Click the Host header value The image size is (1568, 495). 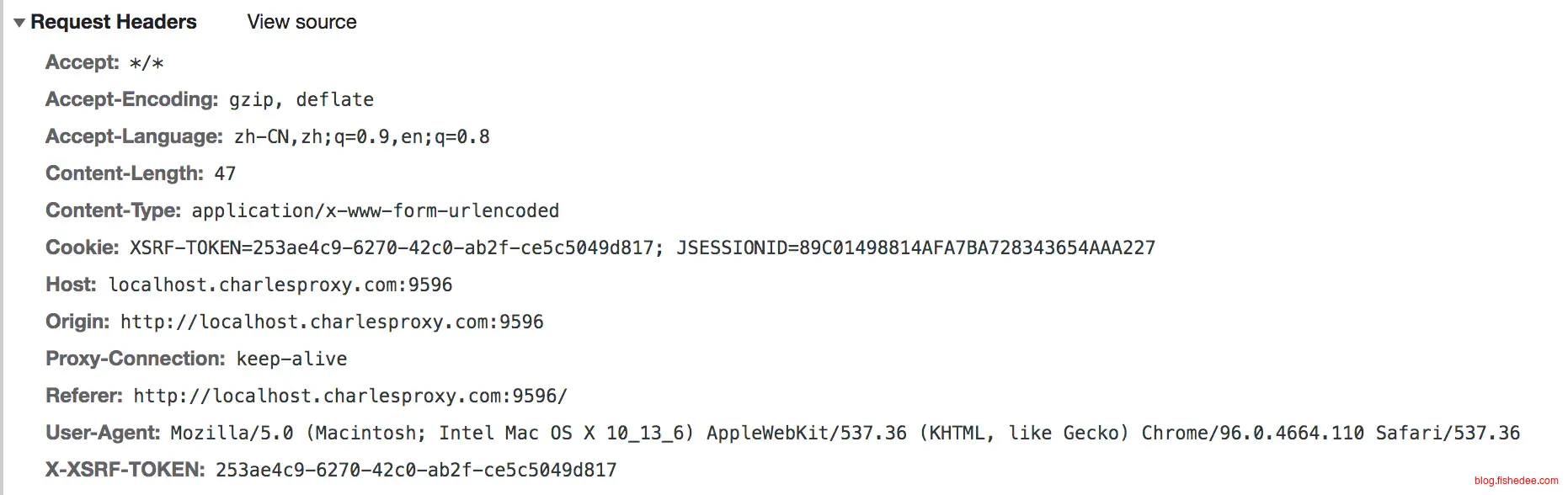(x=280, y=285)
